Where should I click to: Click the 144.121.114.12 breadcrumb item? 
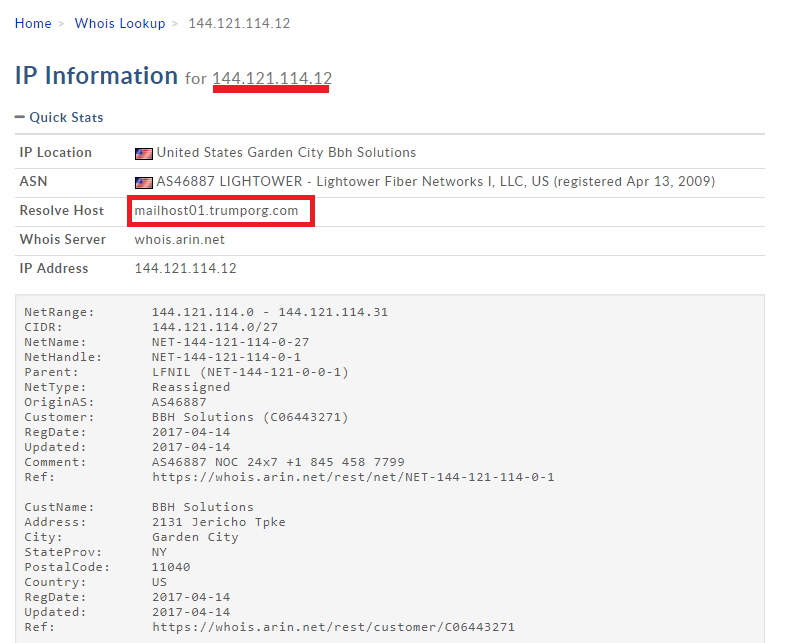(239, 23)
